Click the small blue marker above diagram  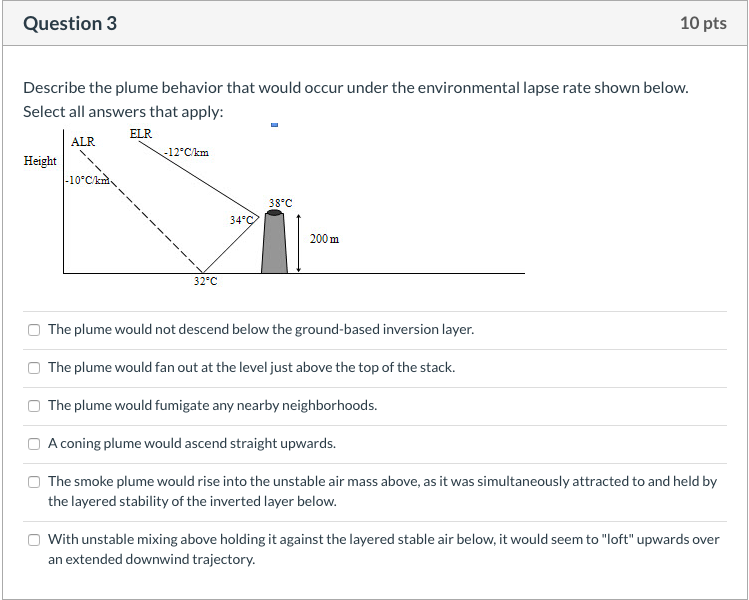click(274, 125)
